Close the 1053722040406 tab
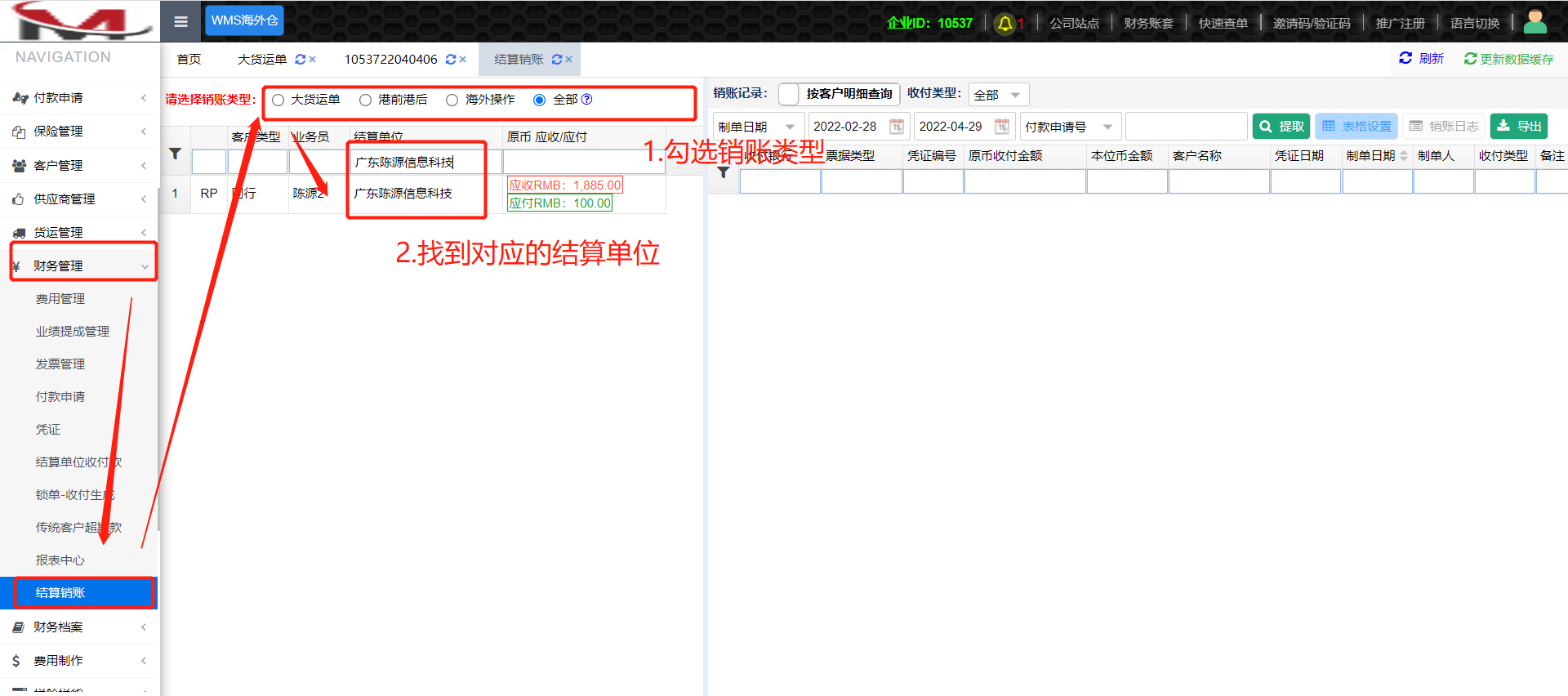Viewport: 1568px width, 696px height. [x=463, y=60]
